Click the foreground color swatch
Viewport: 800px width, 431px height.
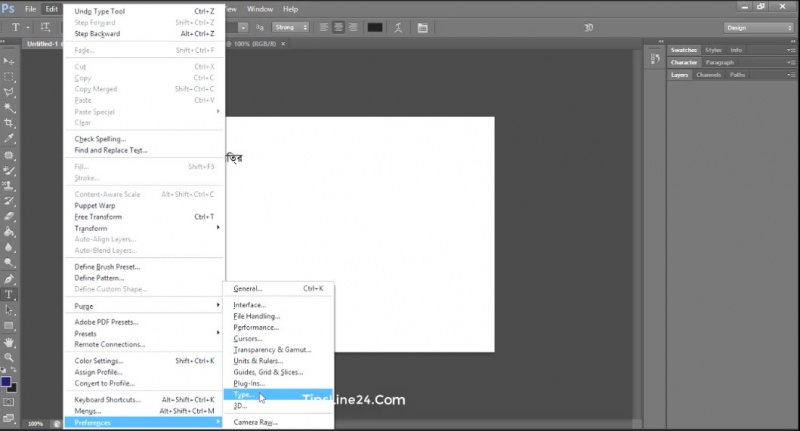(x=6, y=382)
